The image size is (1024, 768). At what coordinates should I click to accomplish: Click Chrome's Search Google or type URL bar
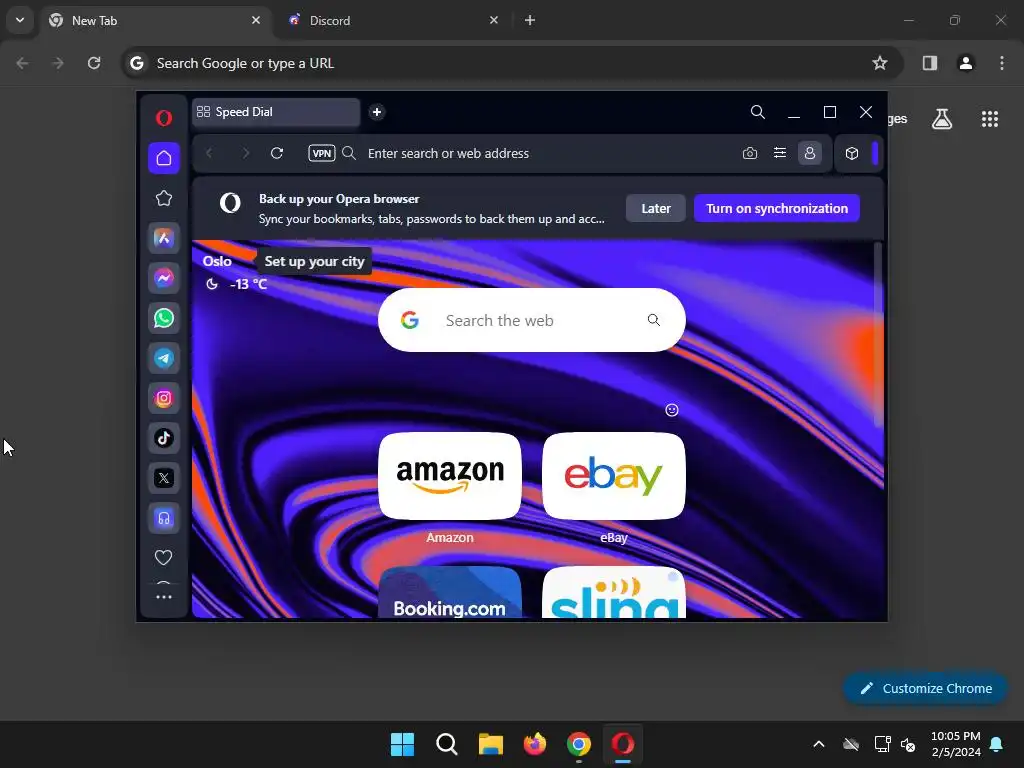513,63
